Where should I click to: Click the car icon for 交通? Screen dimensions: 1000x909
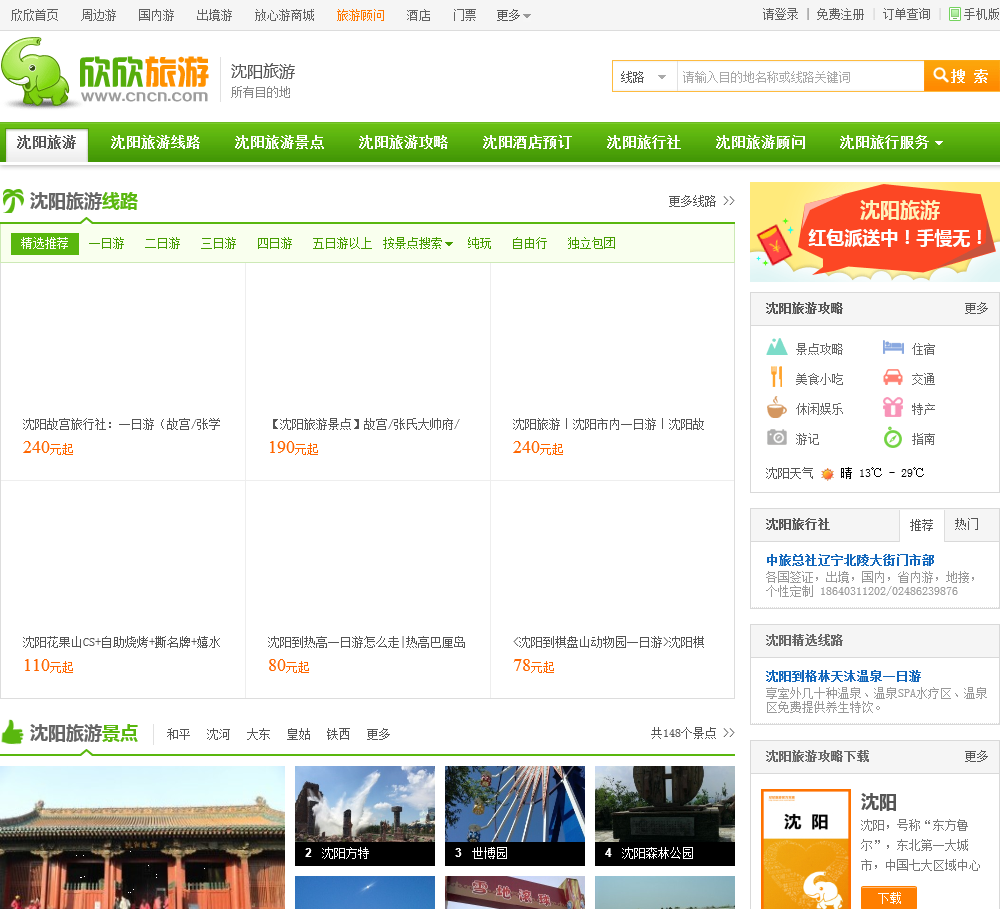coord(893,378)
